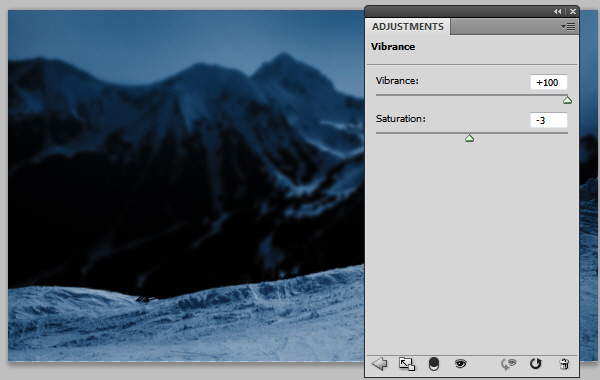600x380 pixels.
Task: Toggle layer visibility eye icon
Action: [x=461, y=363]
